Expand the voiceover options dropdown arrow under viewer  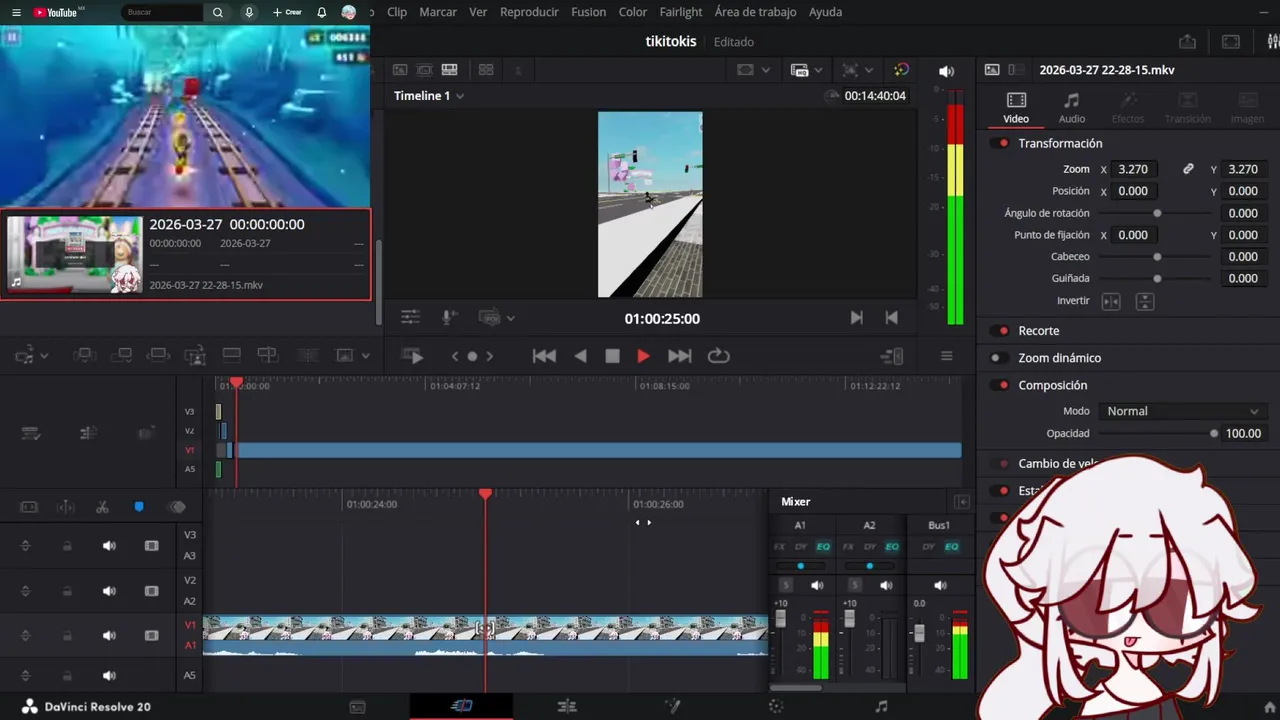coord(511,318)
